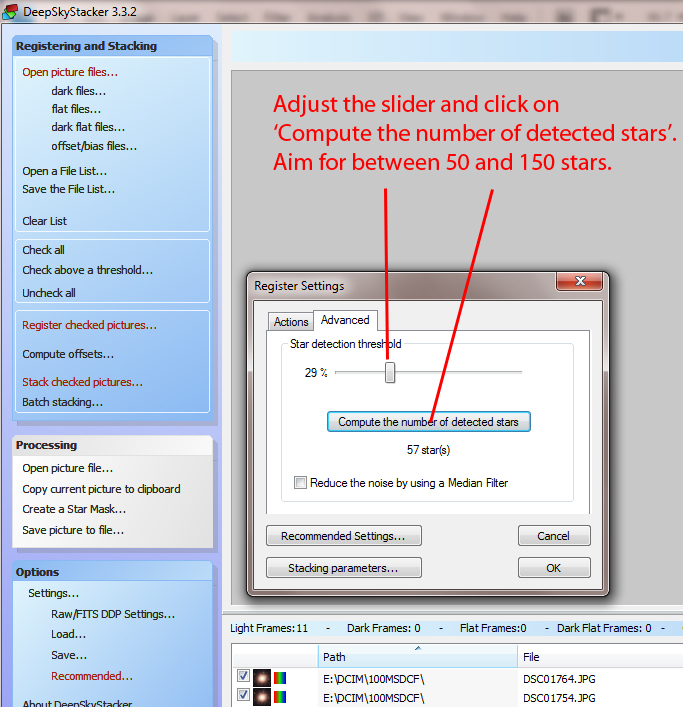Open Batch stacking
683x707 pixels.
tap(63, 402)
